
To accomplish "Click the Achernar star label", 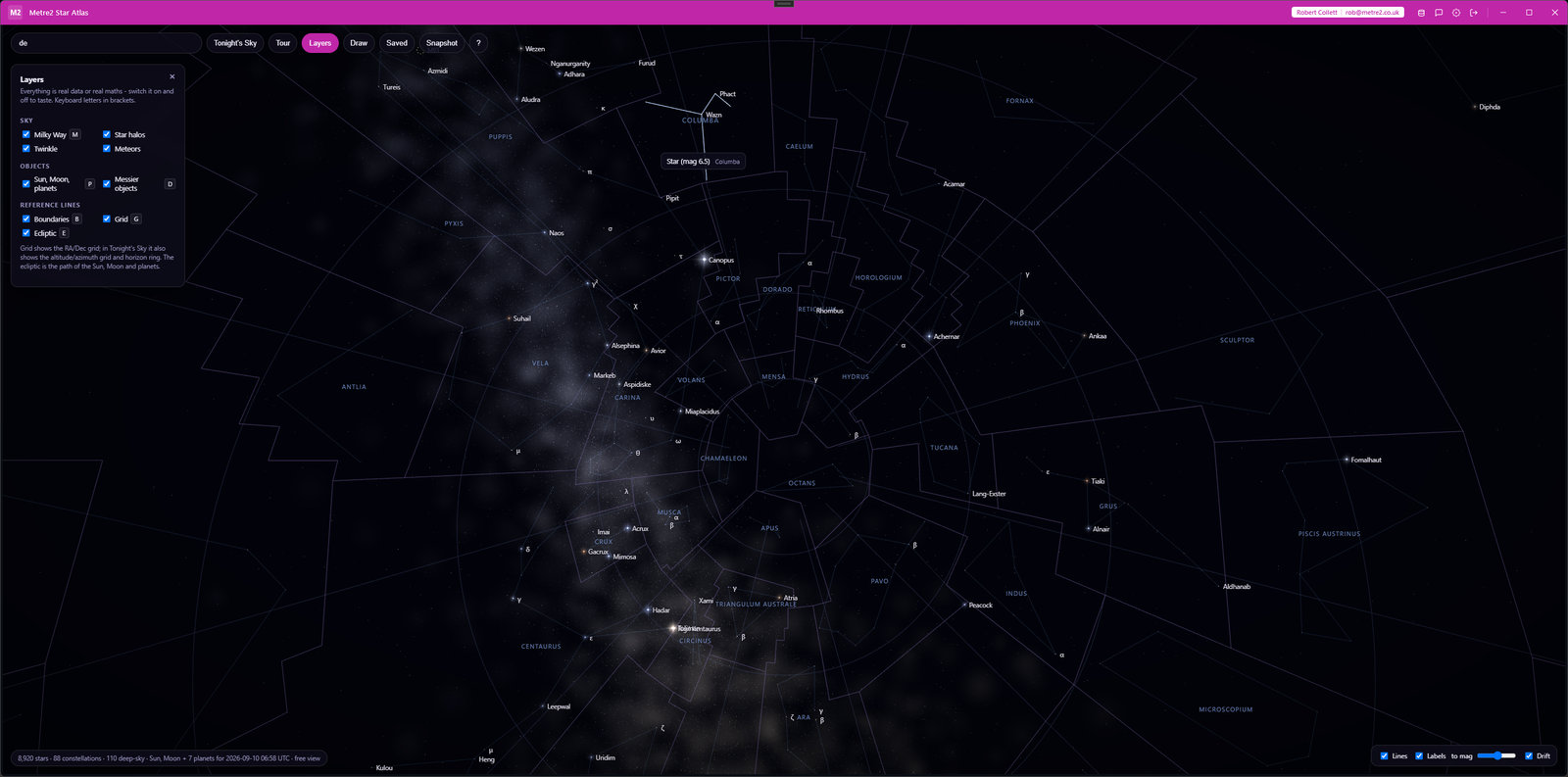I will [x=947, y=336].
